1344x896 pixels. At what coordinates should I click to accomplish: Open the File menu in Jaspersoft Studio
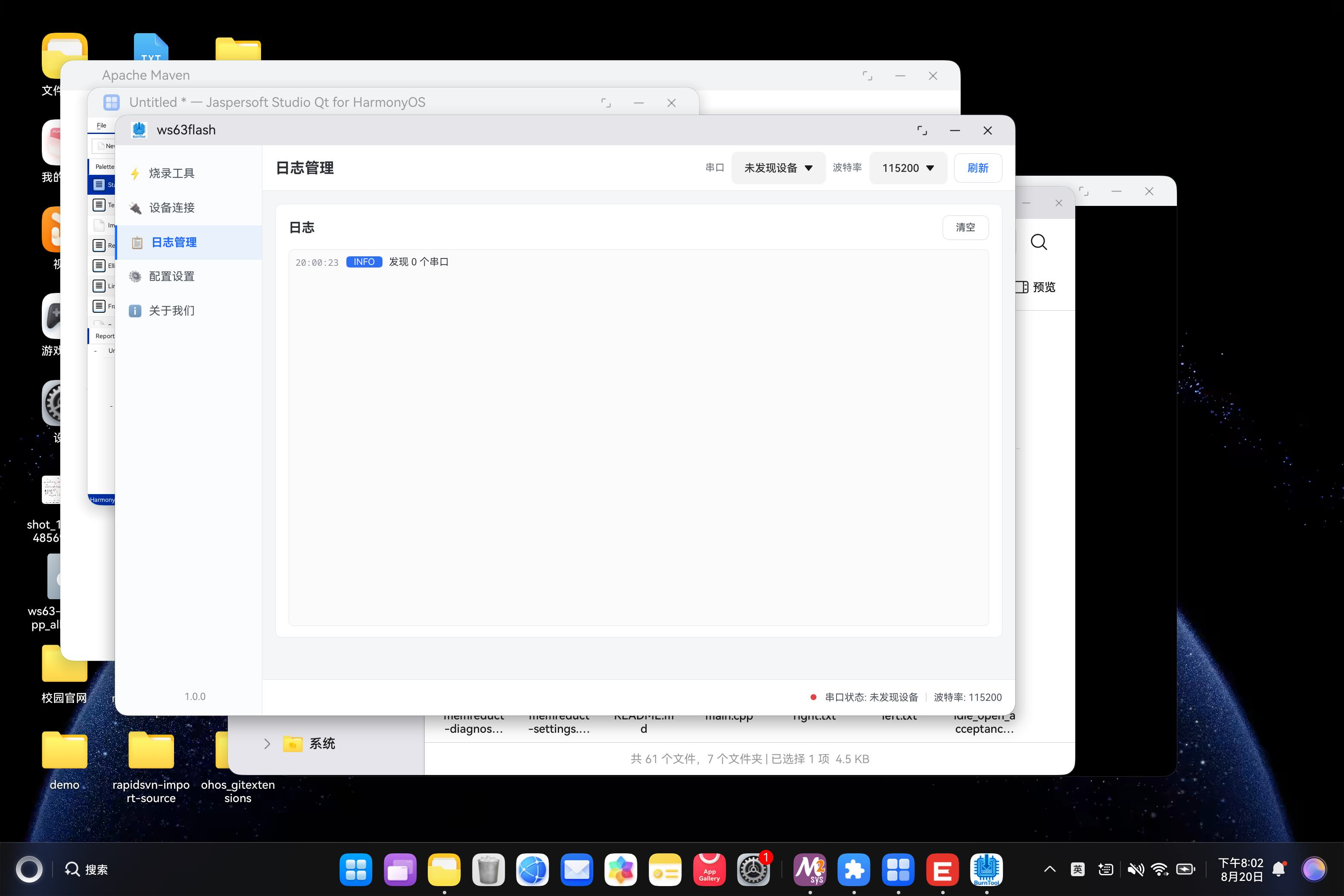click(x=101, y=125)
